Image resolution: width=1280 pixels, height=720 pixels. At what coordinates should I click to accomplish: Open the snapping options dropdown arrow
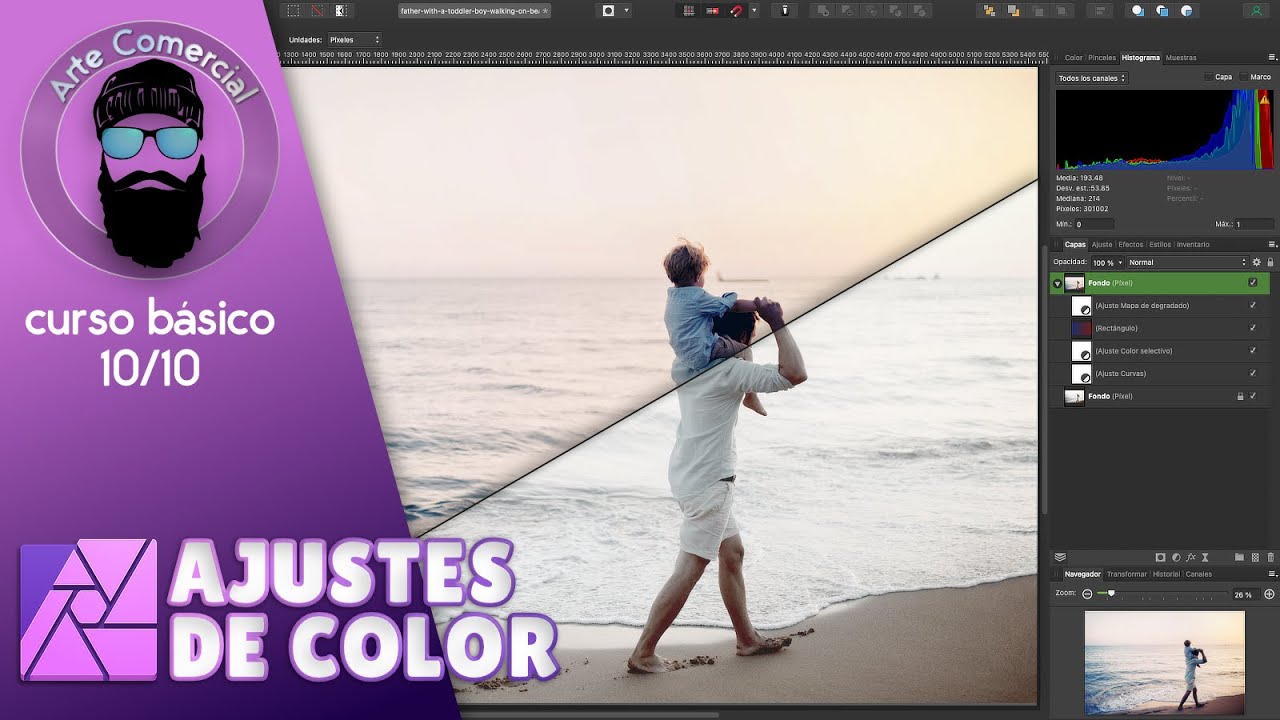(x=754, y=10)
